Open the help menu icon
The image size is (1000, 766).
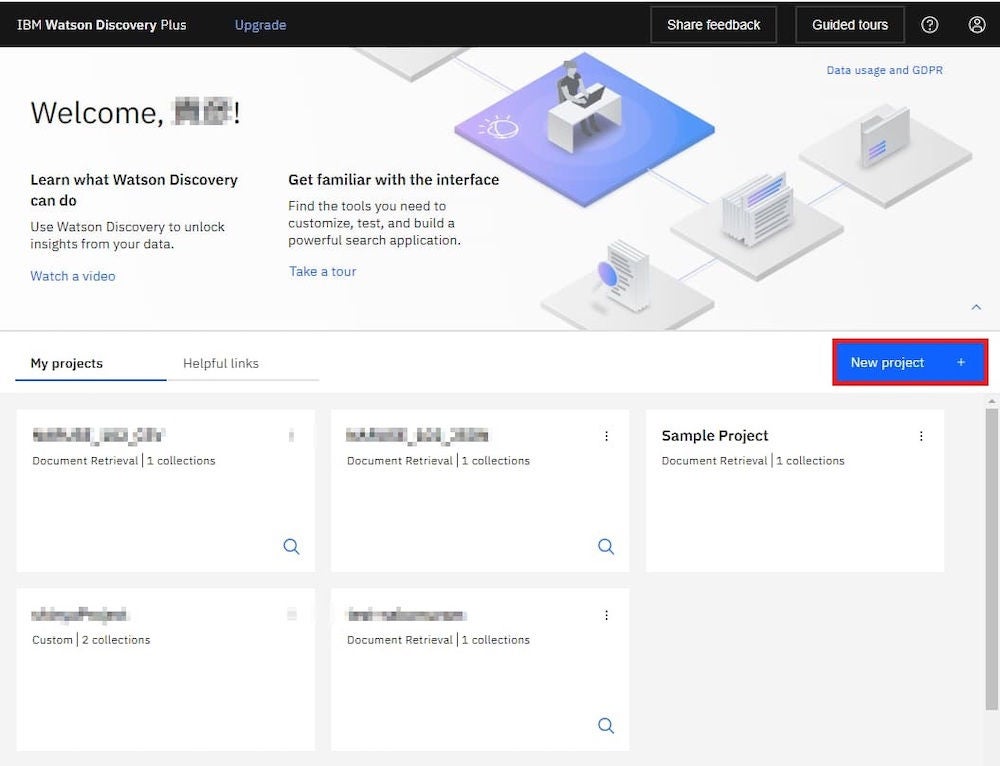click(930, 24)
